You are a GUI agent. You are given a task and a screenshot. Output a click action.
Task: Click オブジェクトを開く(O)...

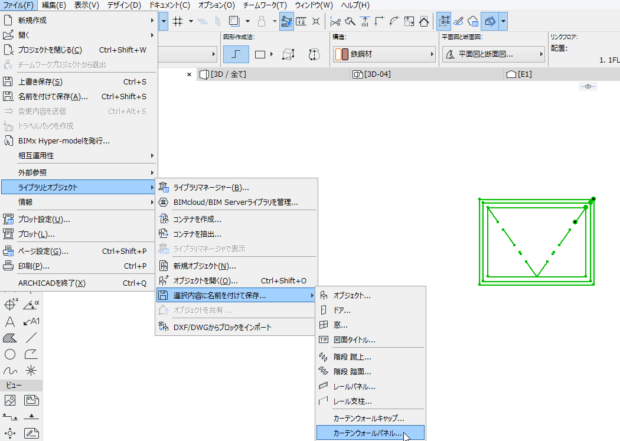[x=236, y=281]
